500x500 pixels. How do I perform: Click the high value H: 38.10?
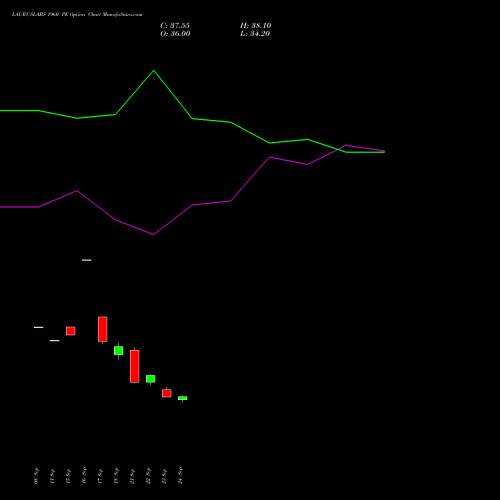(256, 26)
